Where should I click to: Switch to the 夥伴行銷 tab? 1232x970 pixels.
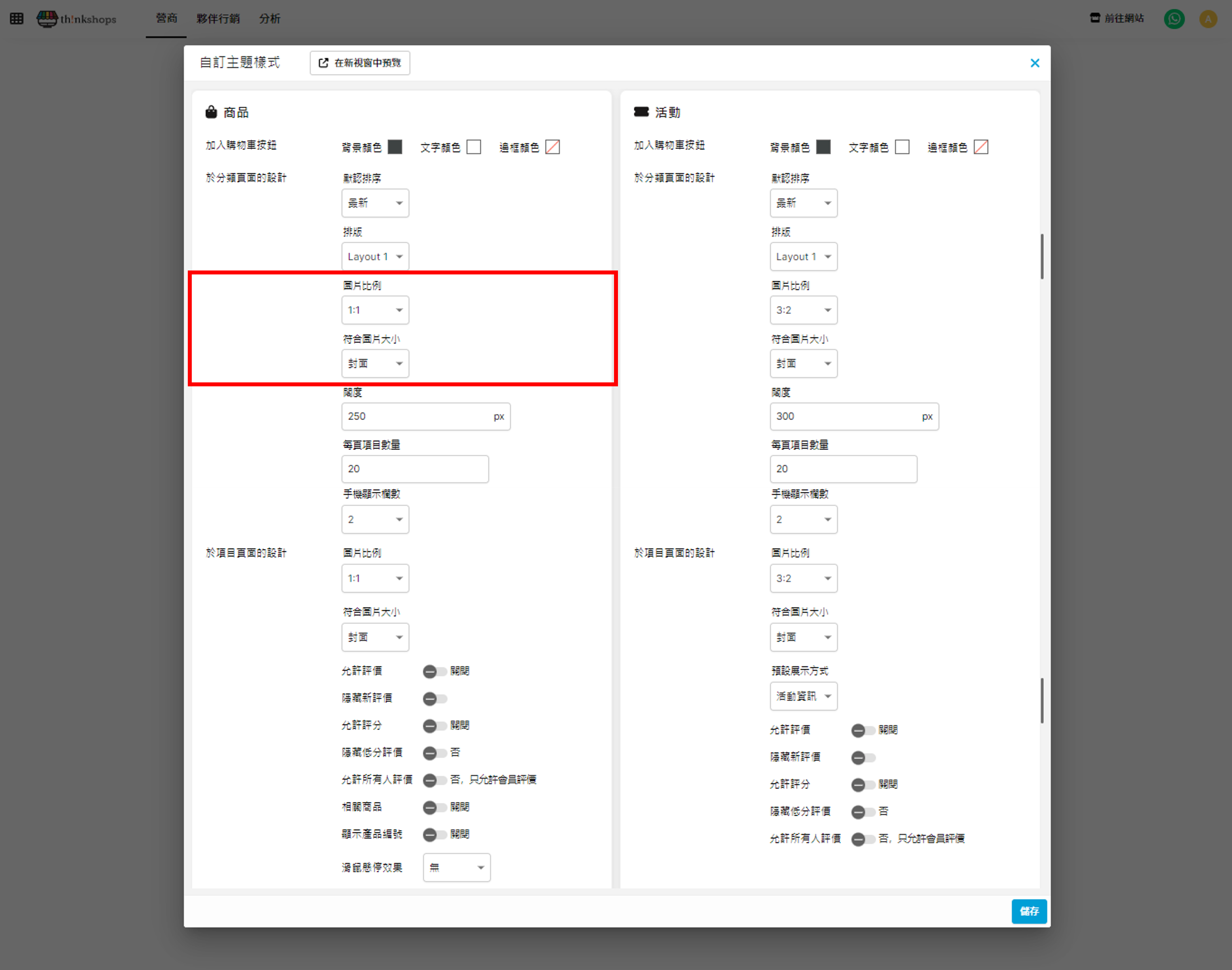coord(218,19)
